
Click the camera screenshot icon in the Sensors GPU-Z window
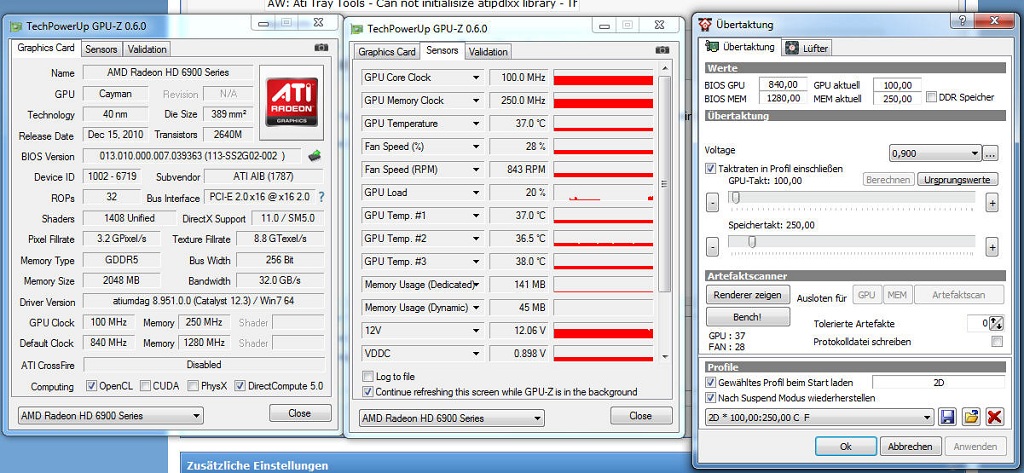click(x=662, y=50)
